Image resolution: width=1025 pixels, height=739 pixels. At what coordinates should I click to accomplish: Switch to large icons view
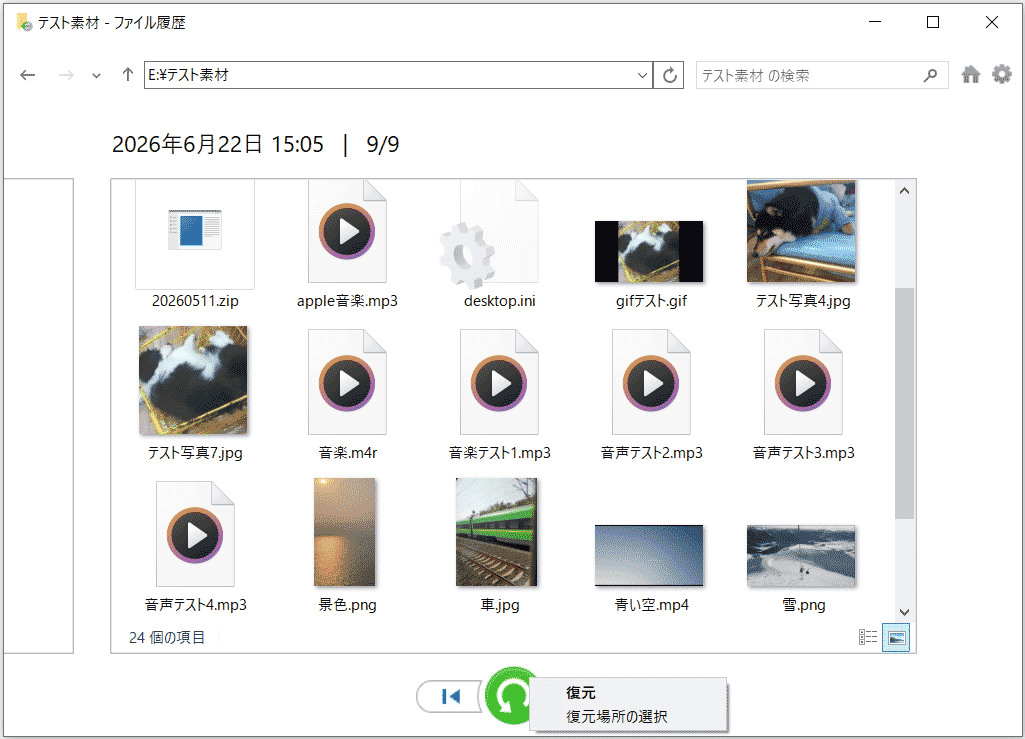tap(896, 637)
